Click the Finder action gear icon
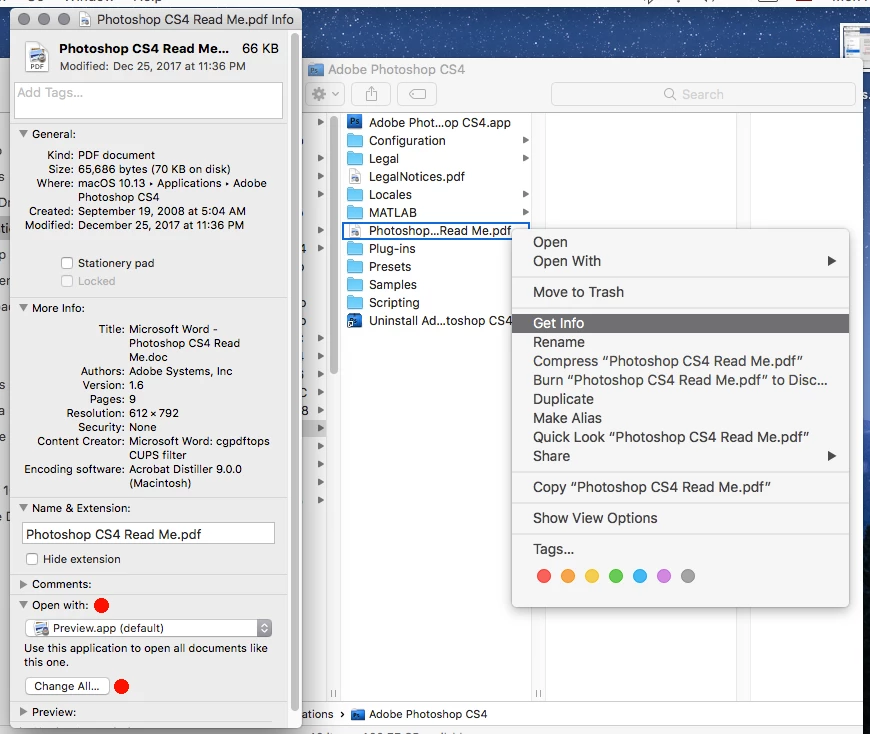The image size is (870, 734). click(325, 94)
